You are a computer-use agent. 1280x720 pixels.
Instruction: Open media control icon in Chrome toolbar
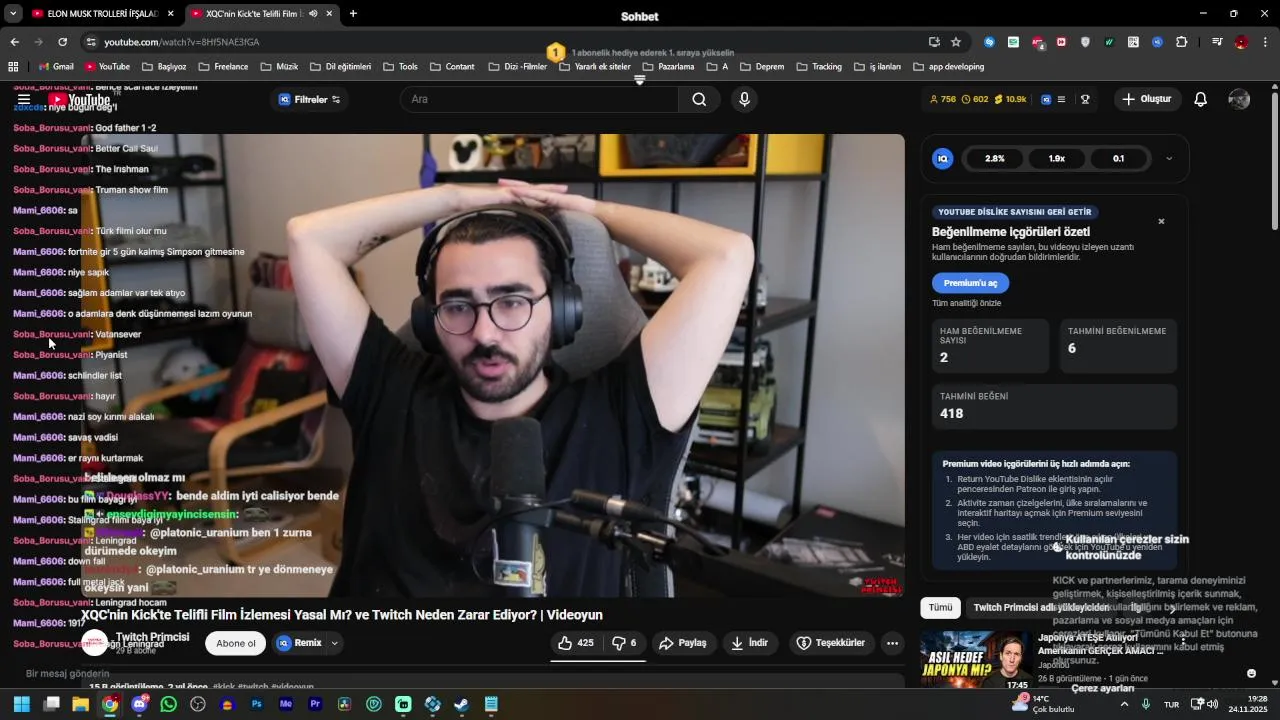pyautogui.click(x=1217, y=42)
